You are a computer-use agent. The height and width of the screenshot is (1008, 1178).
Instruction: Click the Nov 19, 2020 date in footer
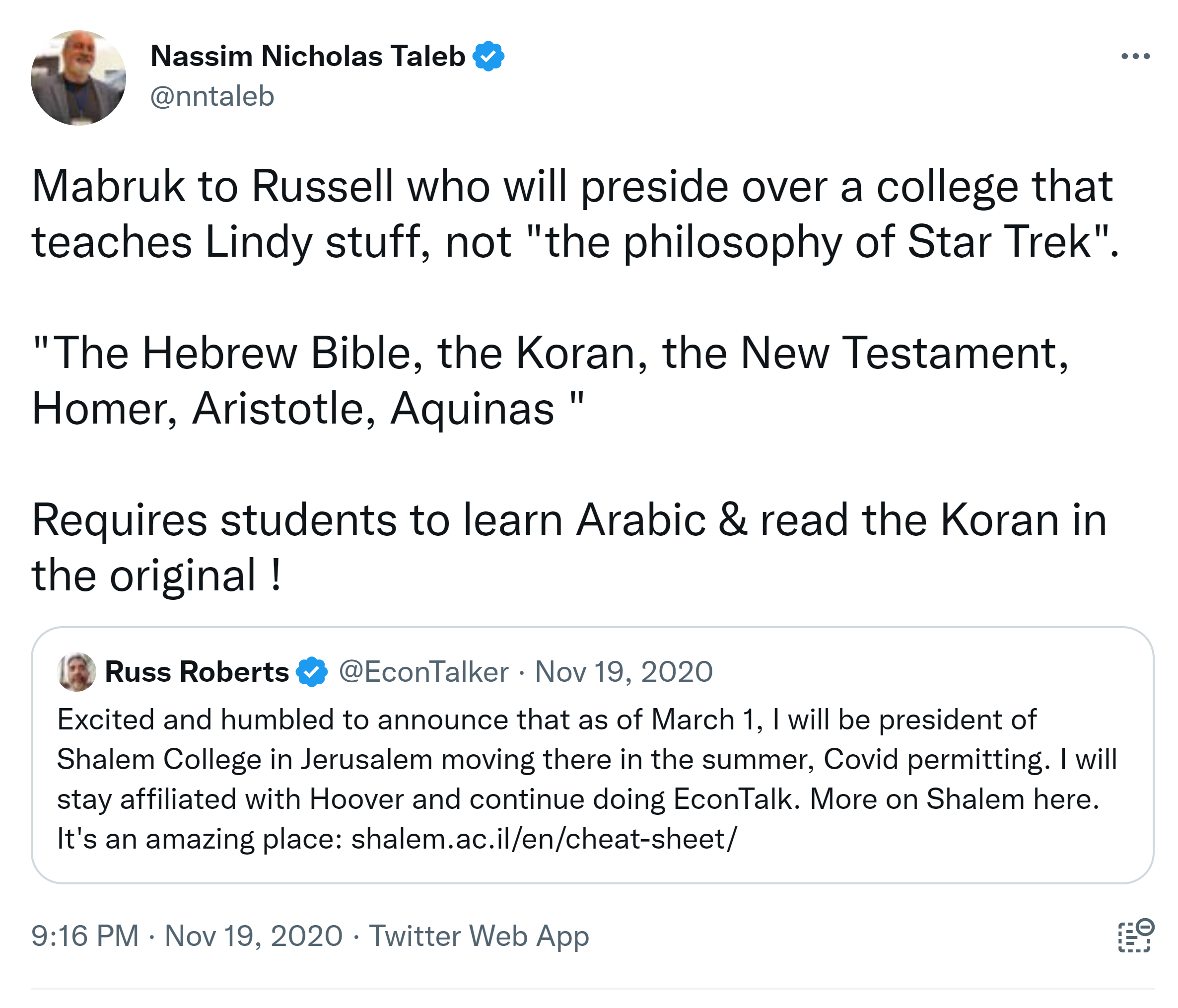[253, 935]
